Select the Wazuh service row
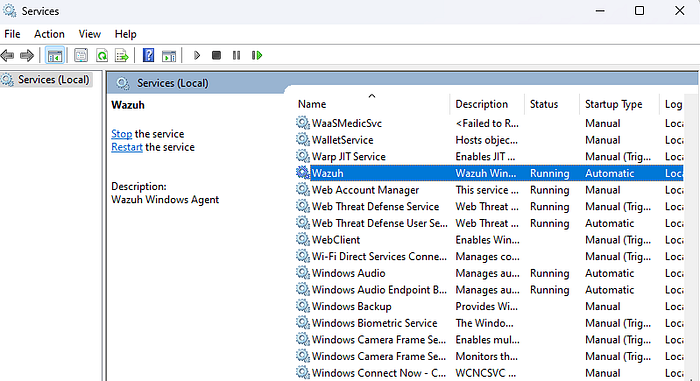This screenshot has width=700, height=381. point(489,173)
